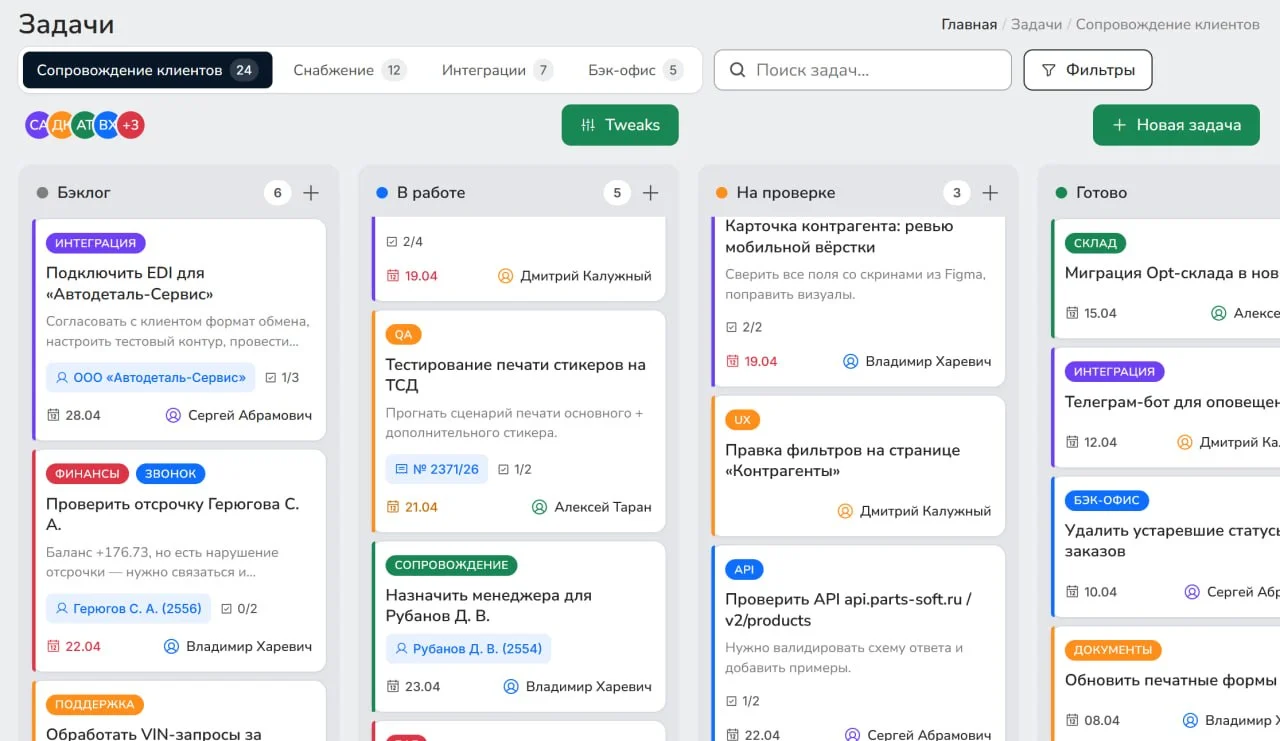Open card Проверить отсрочку Герюгова С. А.
This screenshot has width=1280, height=741.
(179, 560)
